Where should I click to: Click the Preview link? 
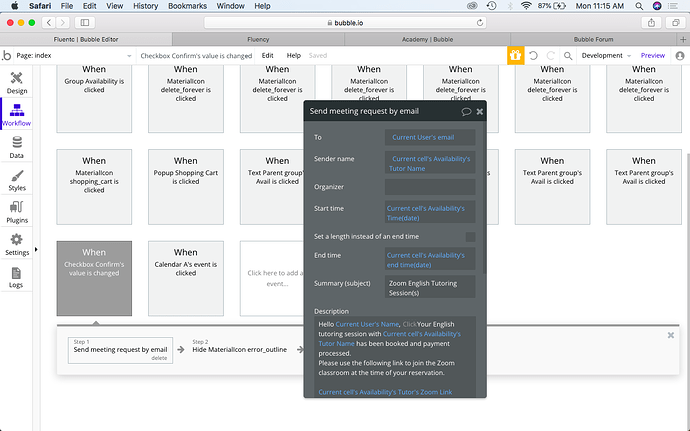pos(653,55)
